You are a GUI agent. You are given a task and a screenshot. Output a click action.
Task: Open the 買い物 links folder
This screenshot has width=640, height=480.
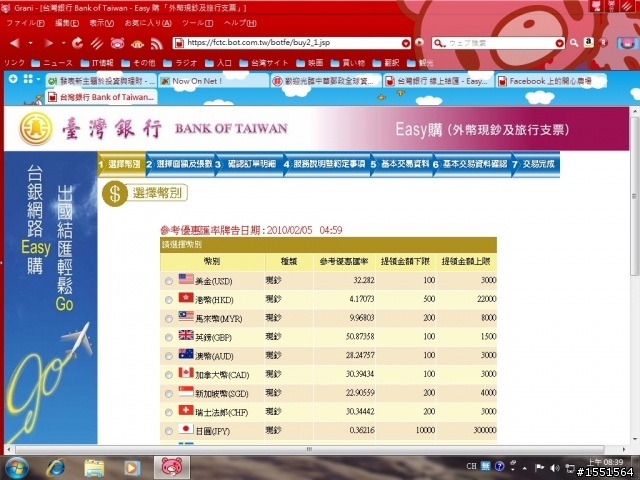point(348,63)
